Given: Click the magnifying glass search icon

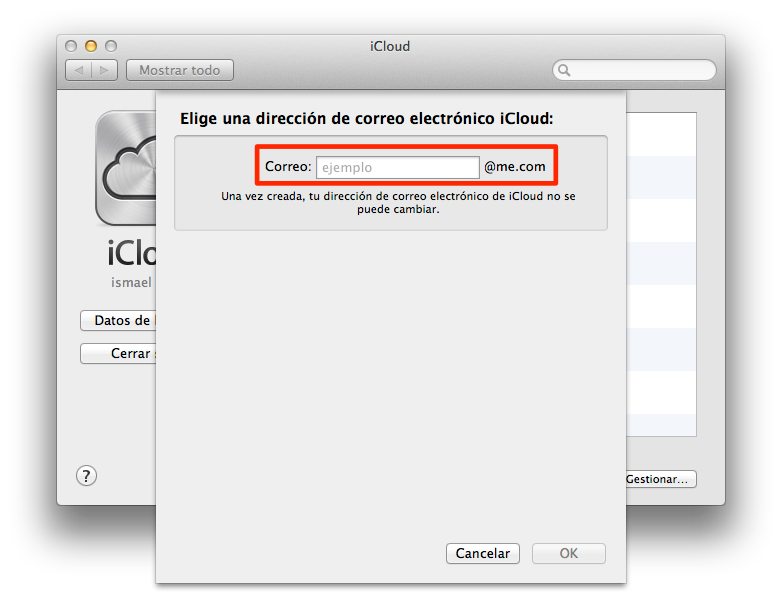Looking at the screenshot, I should pyautogui.click(x=564, y=70).
